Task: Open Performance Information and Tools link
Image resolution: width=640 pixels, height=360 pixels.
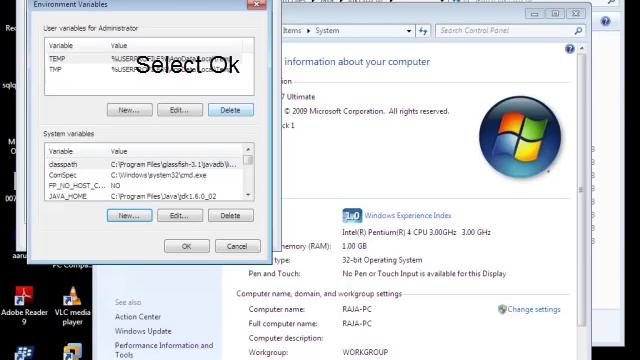Action: coord(164,350)
